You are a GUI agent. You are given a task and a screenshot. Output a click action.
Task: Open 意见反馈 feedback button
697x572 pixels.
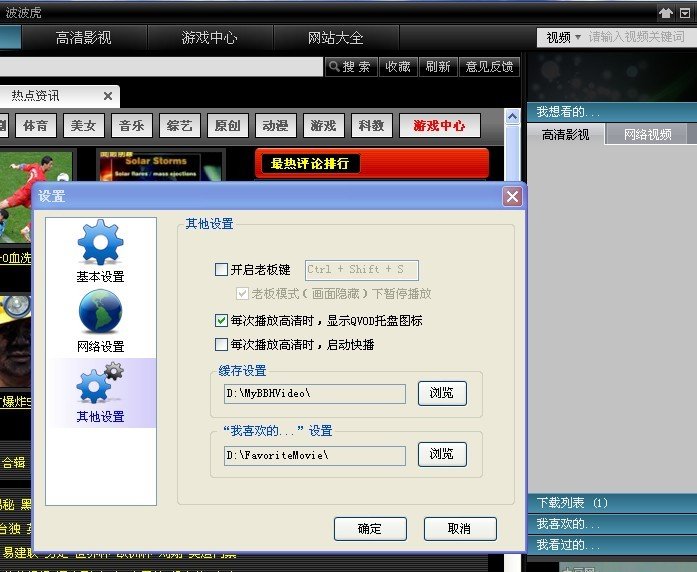489,67
